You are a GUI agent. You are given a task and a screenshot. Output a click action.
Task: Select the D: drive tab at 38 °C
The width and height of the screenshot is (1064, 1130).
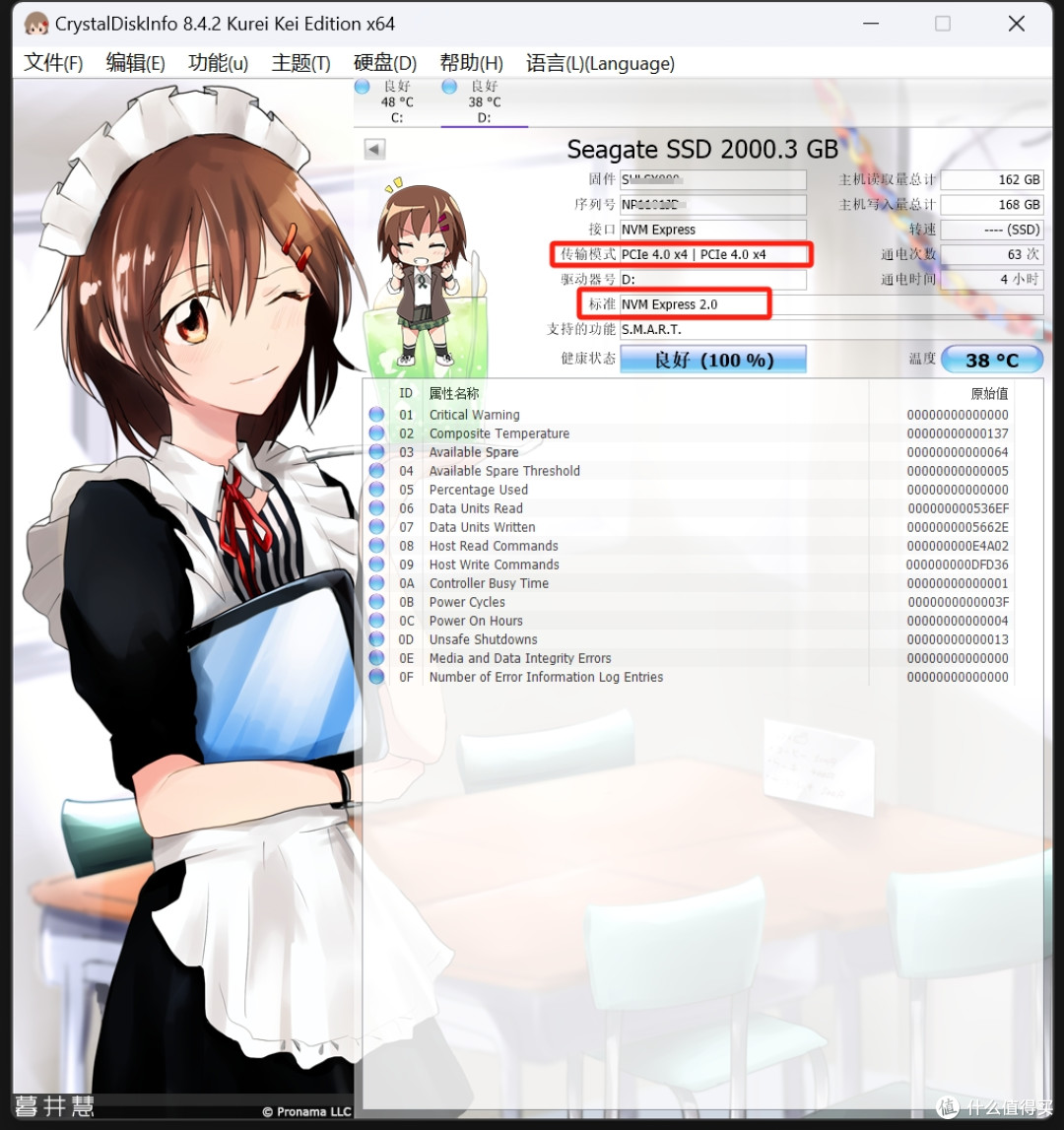[x=485, y=102]
